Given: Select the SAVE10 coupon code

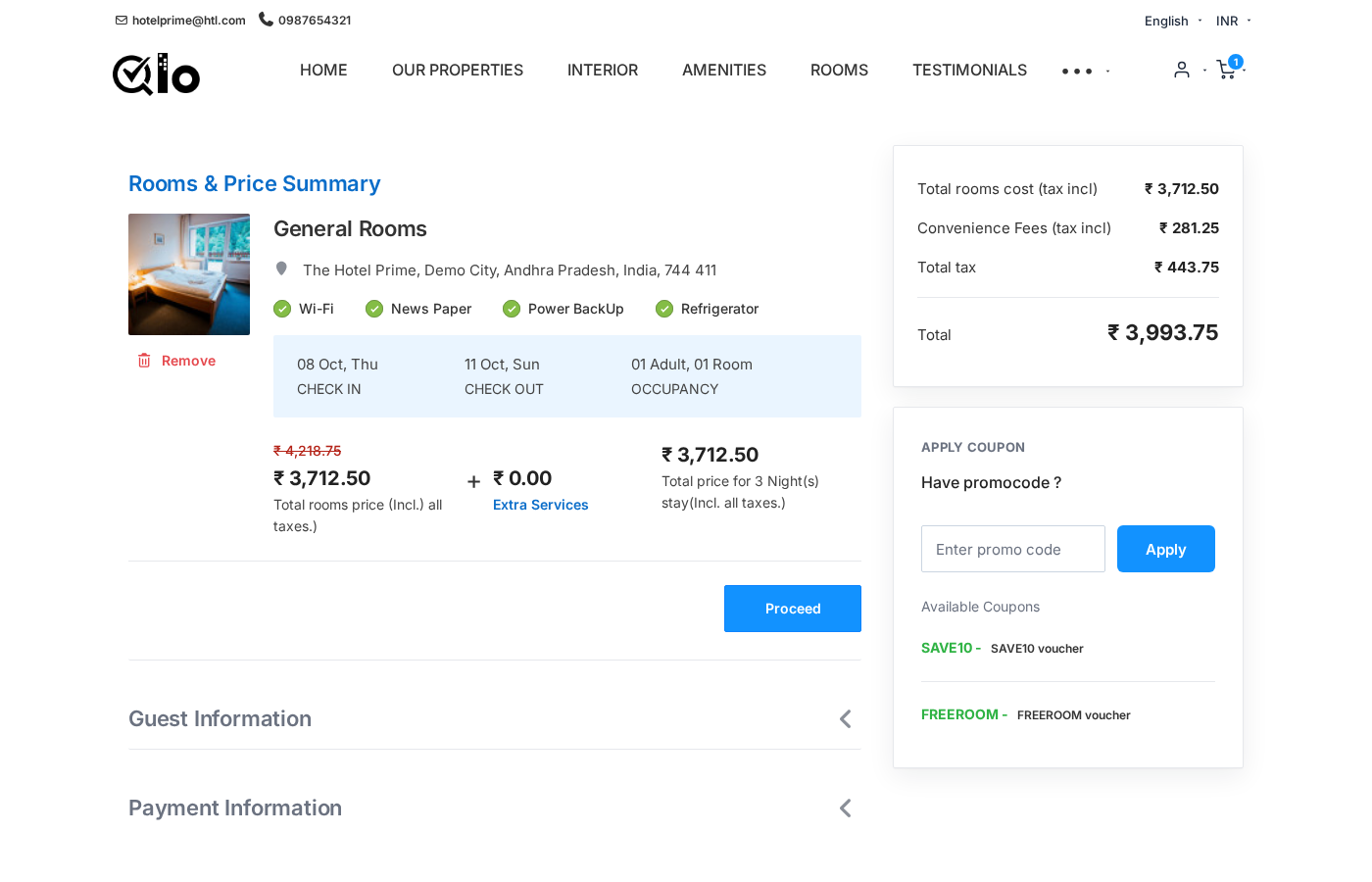Looking at the screenshot, I should [x=947, y=648].
